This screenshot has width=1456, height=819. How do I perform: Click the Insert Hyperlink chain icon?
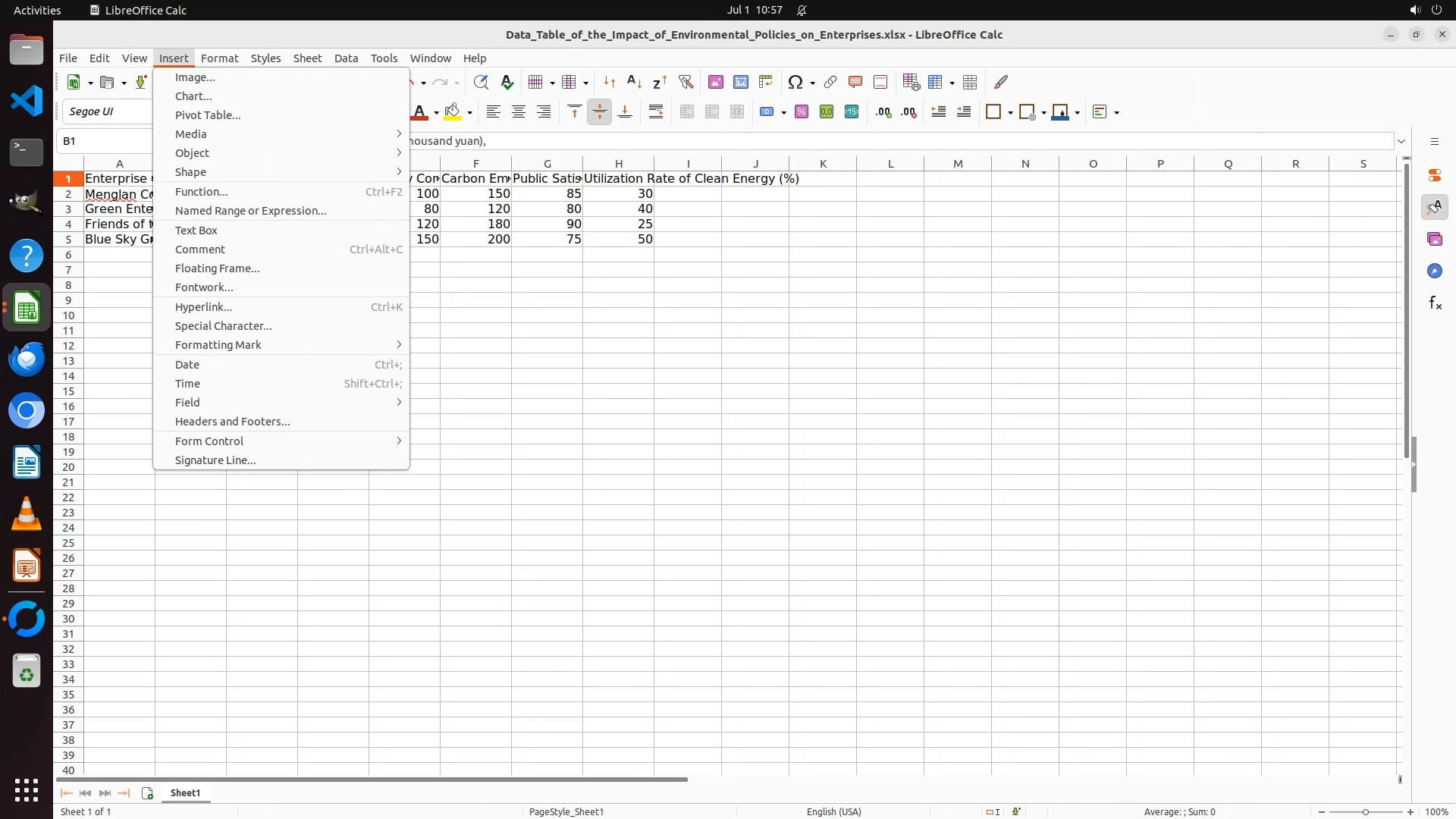pyautogui.click(x=830, y=82)
